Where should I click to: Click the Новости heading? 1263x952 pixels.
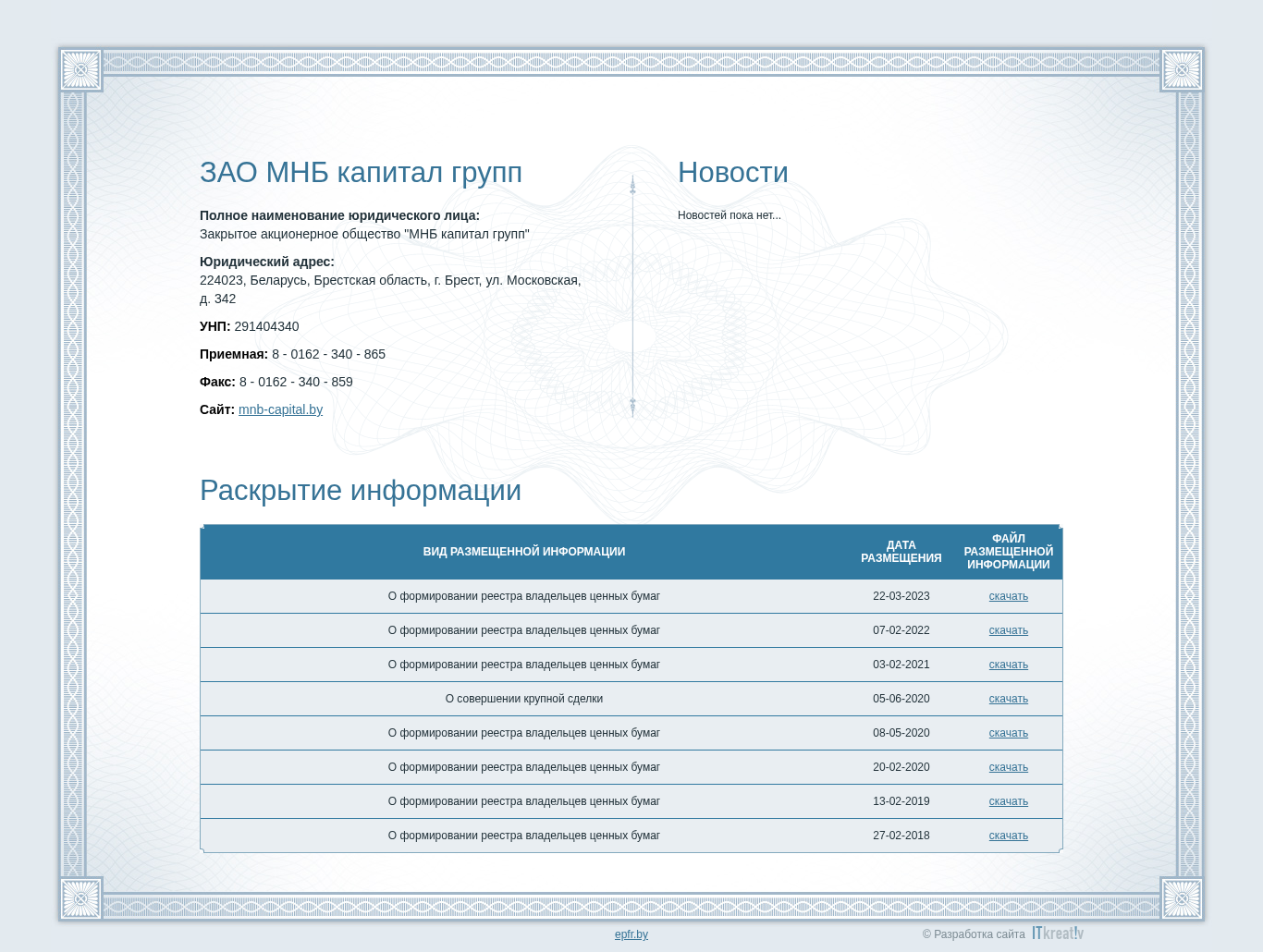click(x=733, y=173)
